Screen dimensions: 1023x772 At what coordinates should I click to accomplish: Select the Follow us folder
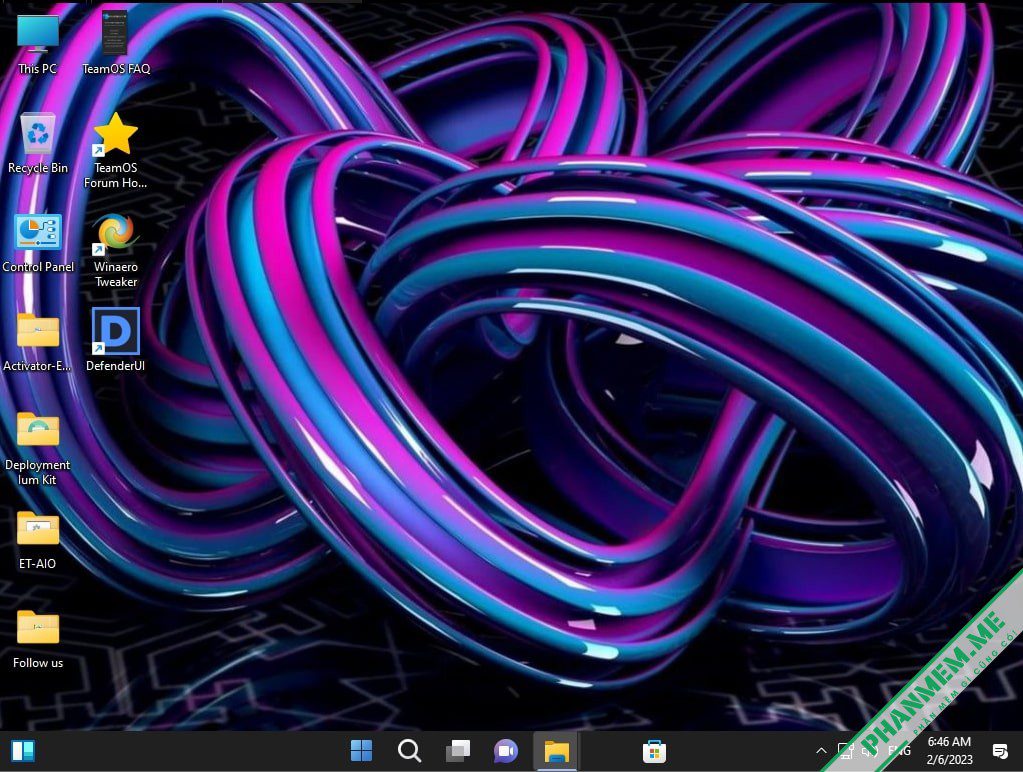tap(38, 640)
